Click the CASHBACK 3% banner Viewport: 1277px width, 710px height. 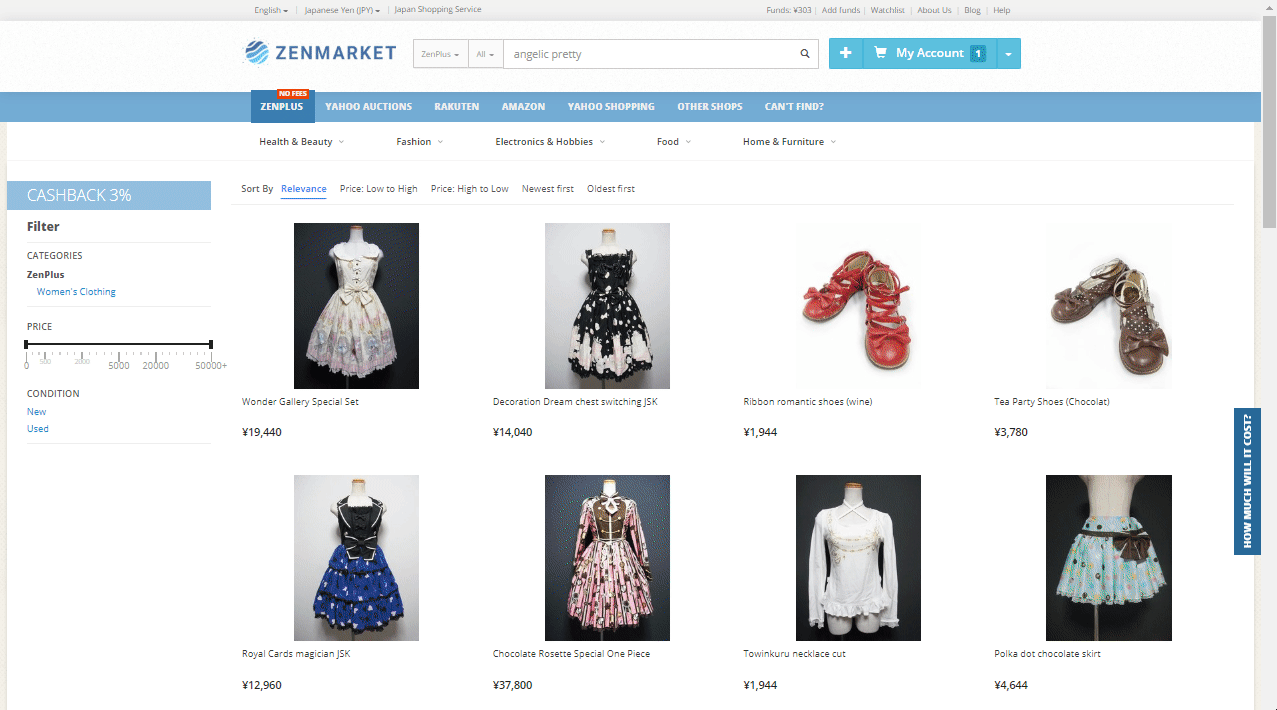coord(109,195)
